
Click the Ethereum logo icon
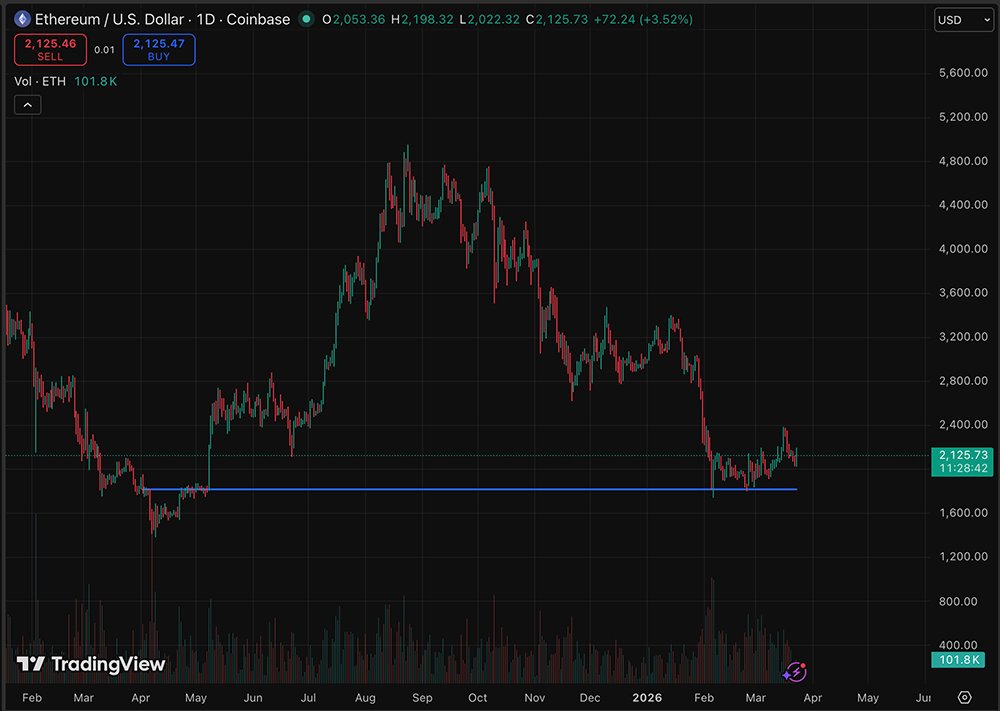22,19
